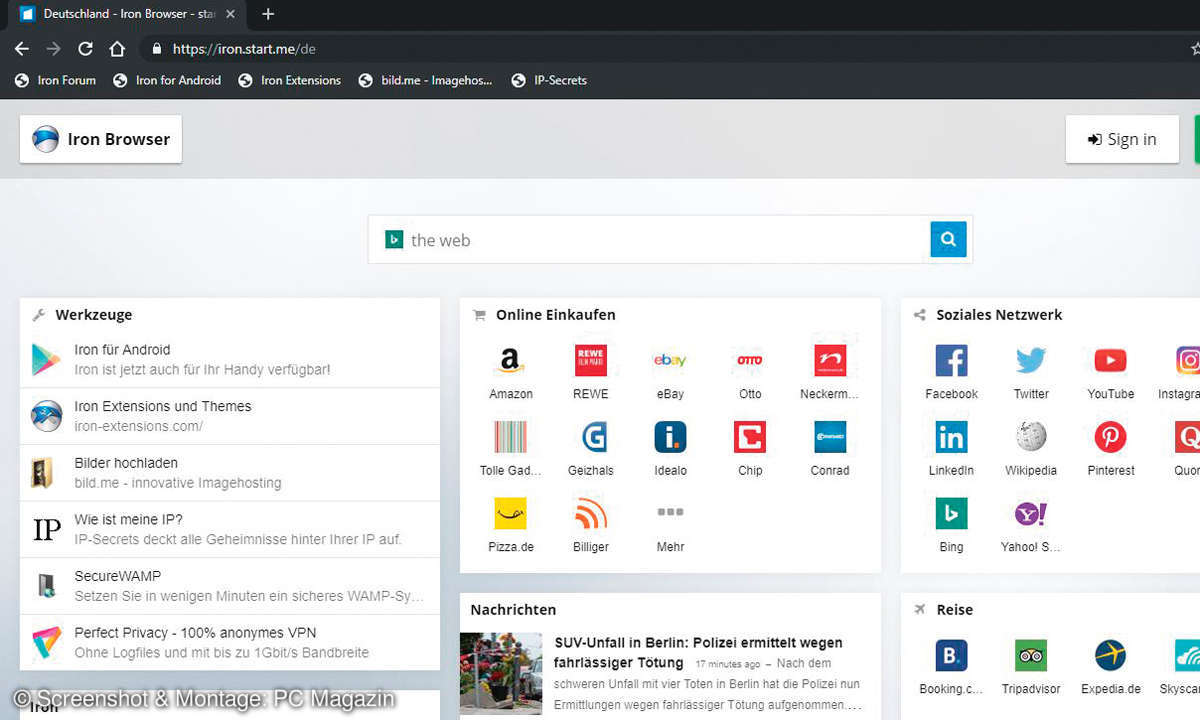Open the Bing search engine selector icon
The image size is (1200, 720).
click(x=394, y=240)
